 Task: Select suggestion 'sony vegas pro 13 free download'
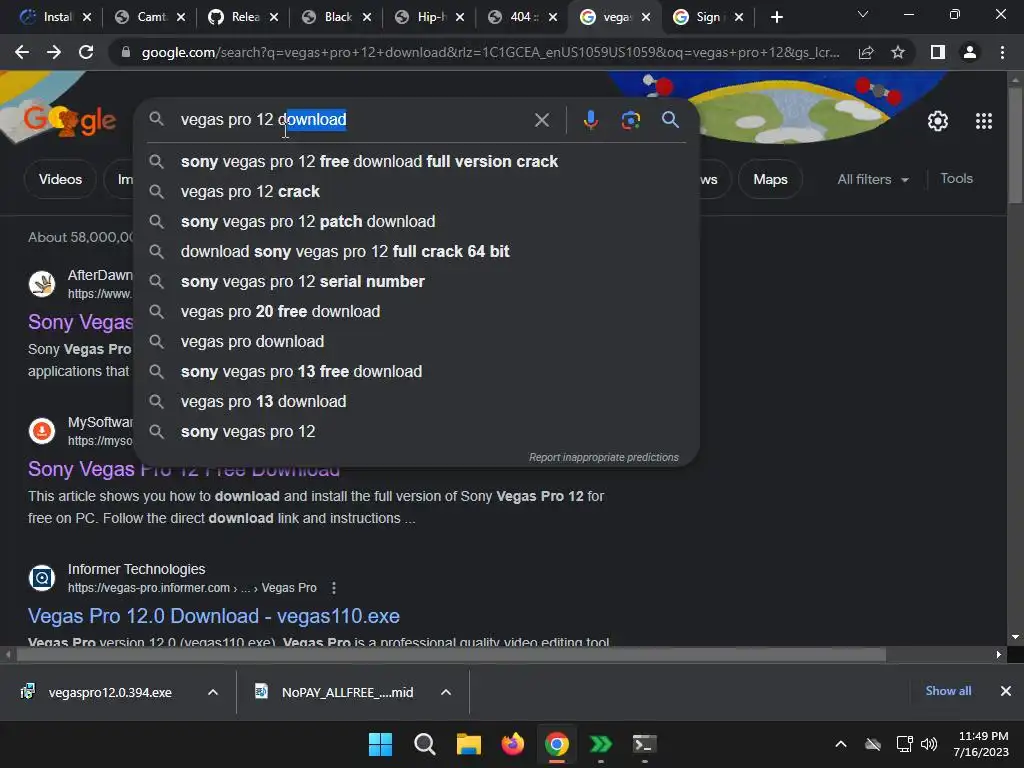(416, 372)
